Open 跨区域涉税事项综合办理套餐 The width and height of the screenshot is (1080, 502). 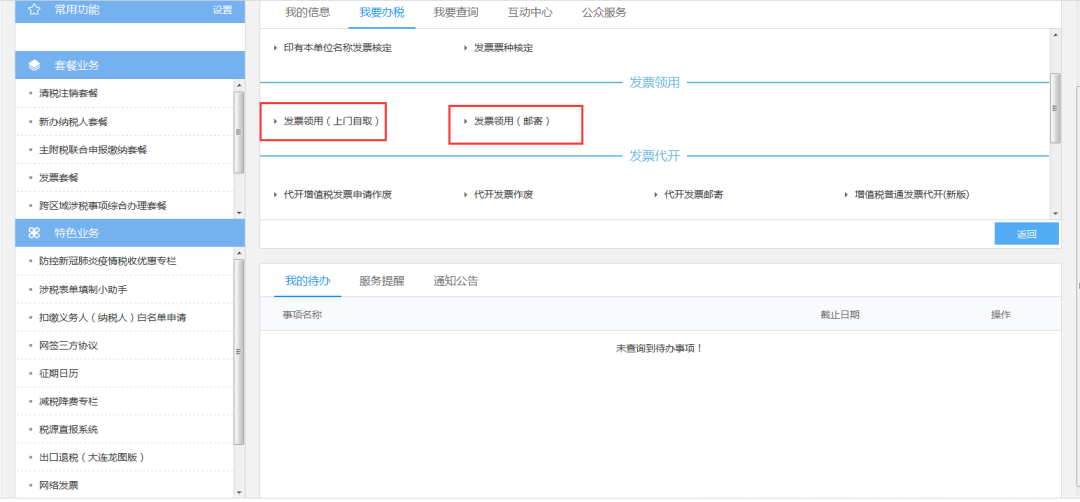pyautogui.click(x=103, y=205)
